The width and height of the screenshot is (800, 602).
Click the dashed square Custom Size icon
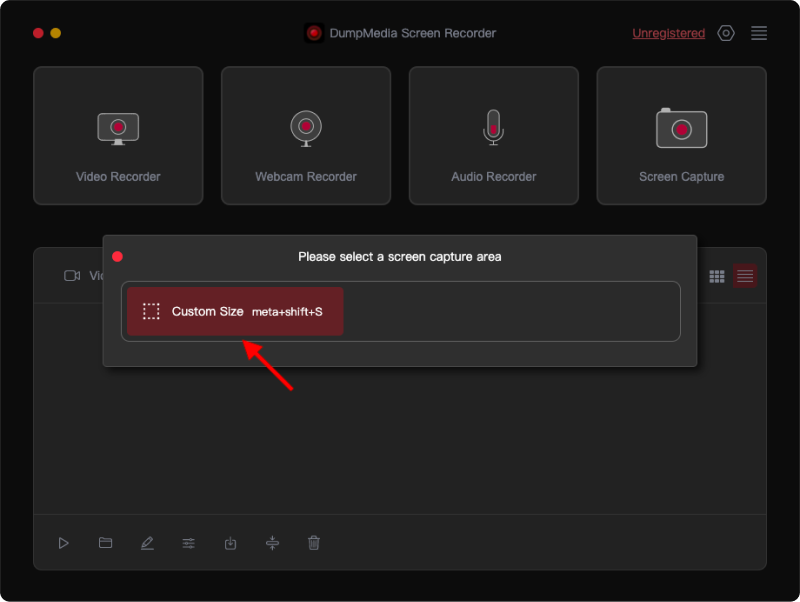[151, 311]
